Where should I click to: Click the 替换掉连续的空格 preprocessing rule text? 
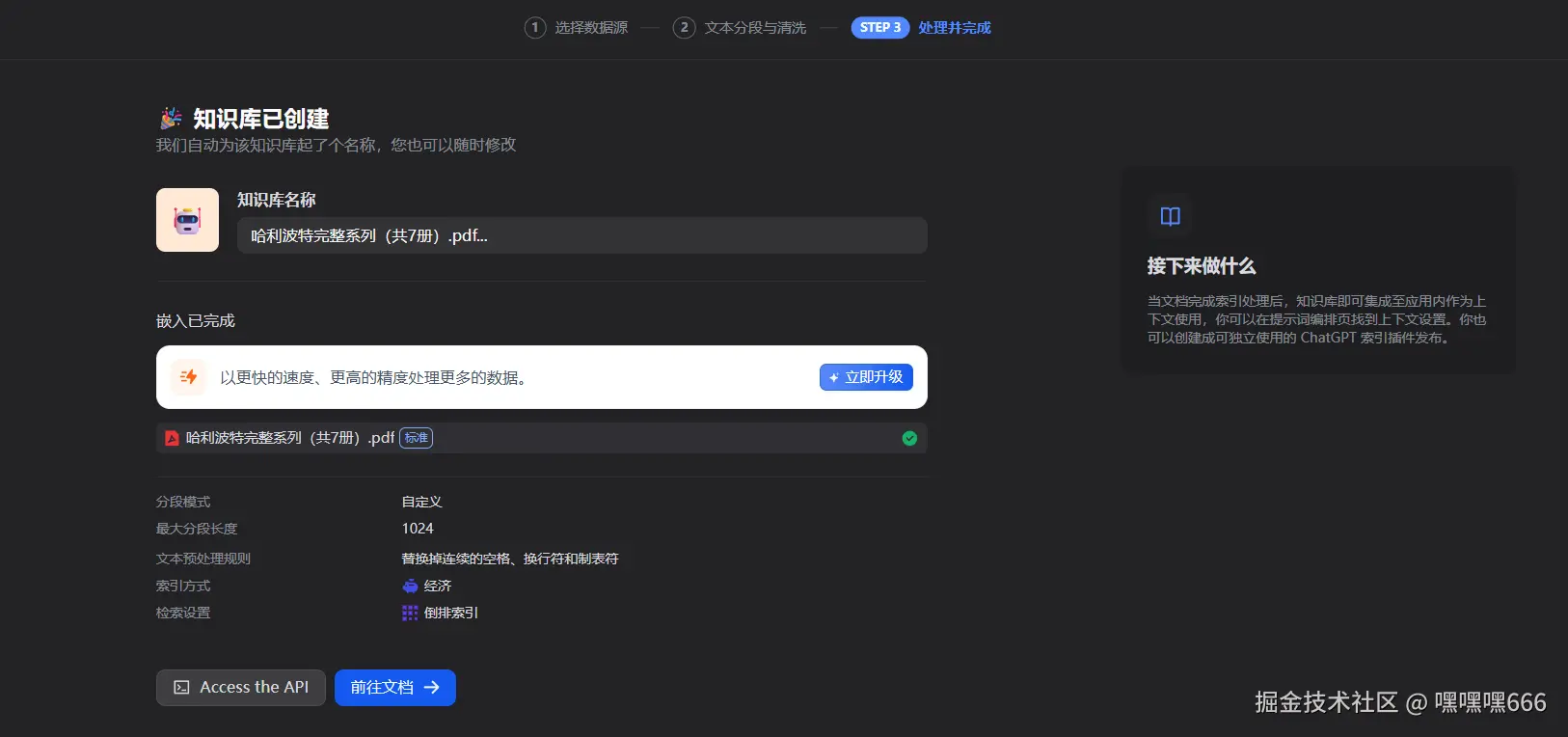pos(510,559)
